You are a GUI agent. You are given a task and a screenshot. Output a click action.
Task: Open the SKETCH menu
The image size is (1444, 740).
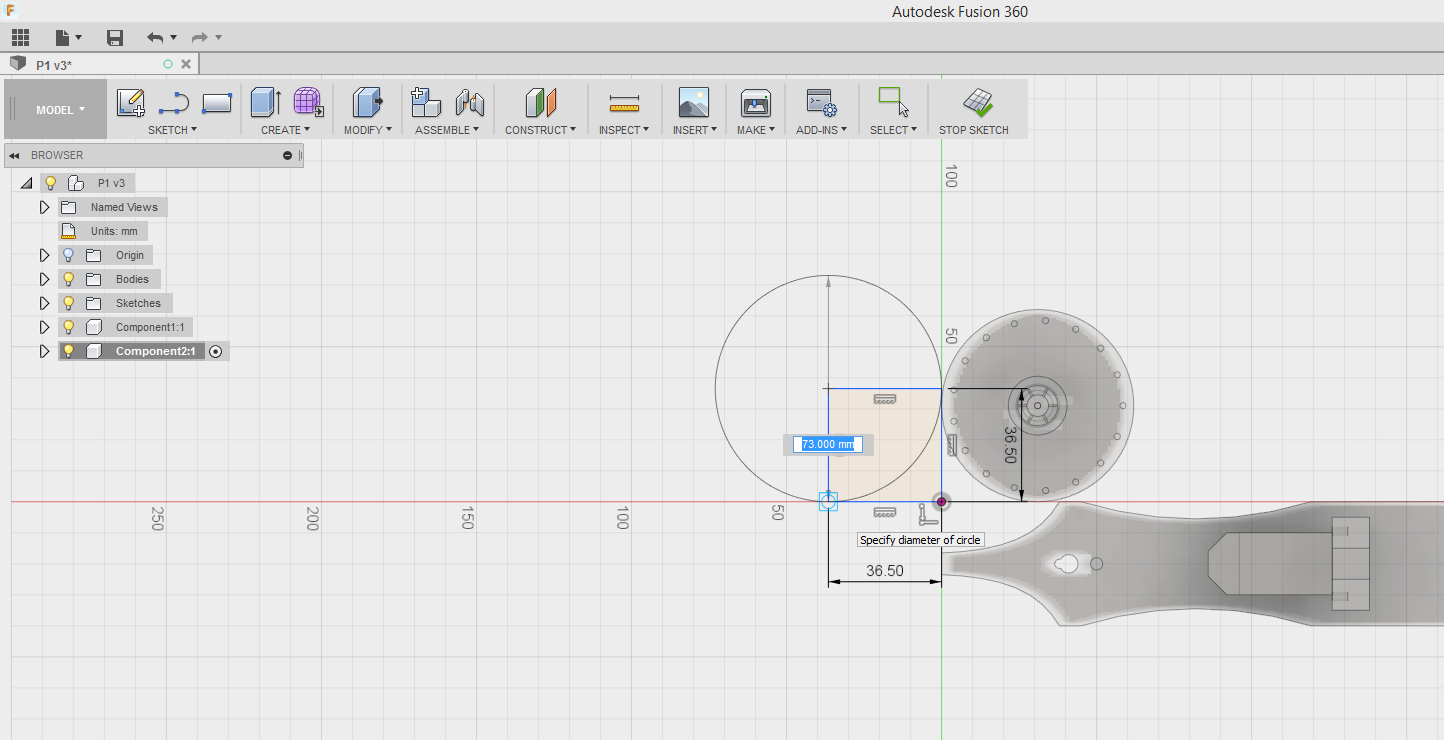pos(172,130)
